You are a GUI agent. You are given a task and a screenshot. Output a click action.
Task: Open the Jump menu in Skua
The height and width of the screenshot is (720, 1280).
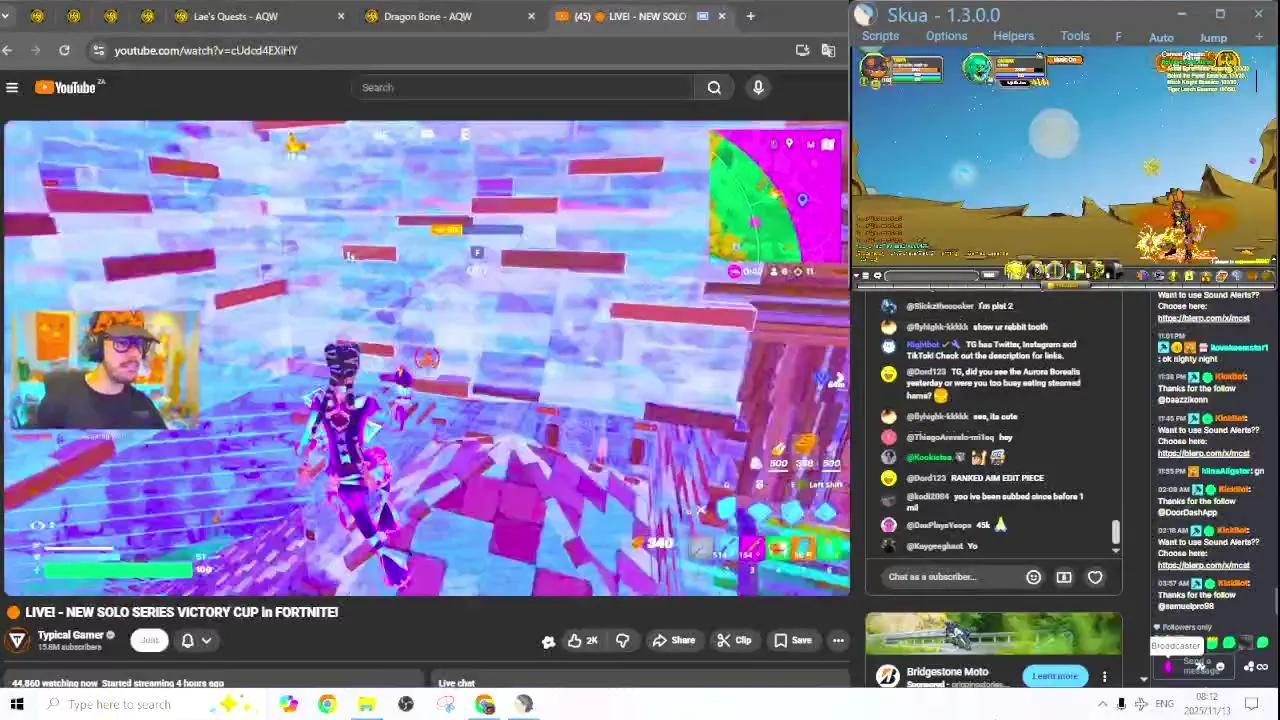point(1213,38)
